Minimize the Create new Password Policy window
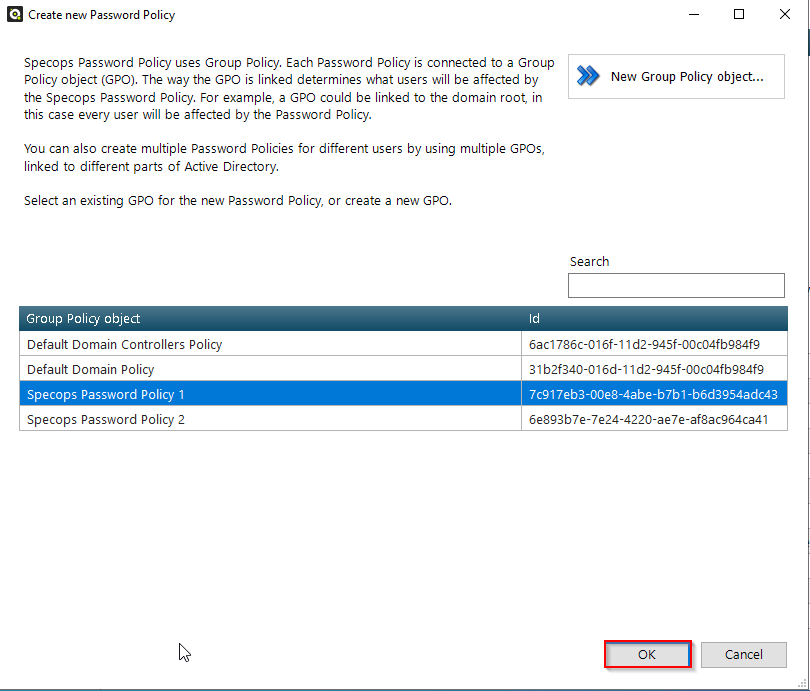 pyautogui.click(x=694, y=14)
